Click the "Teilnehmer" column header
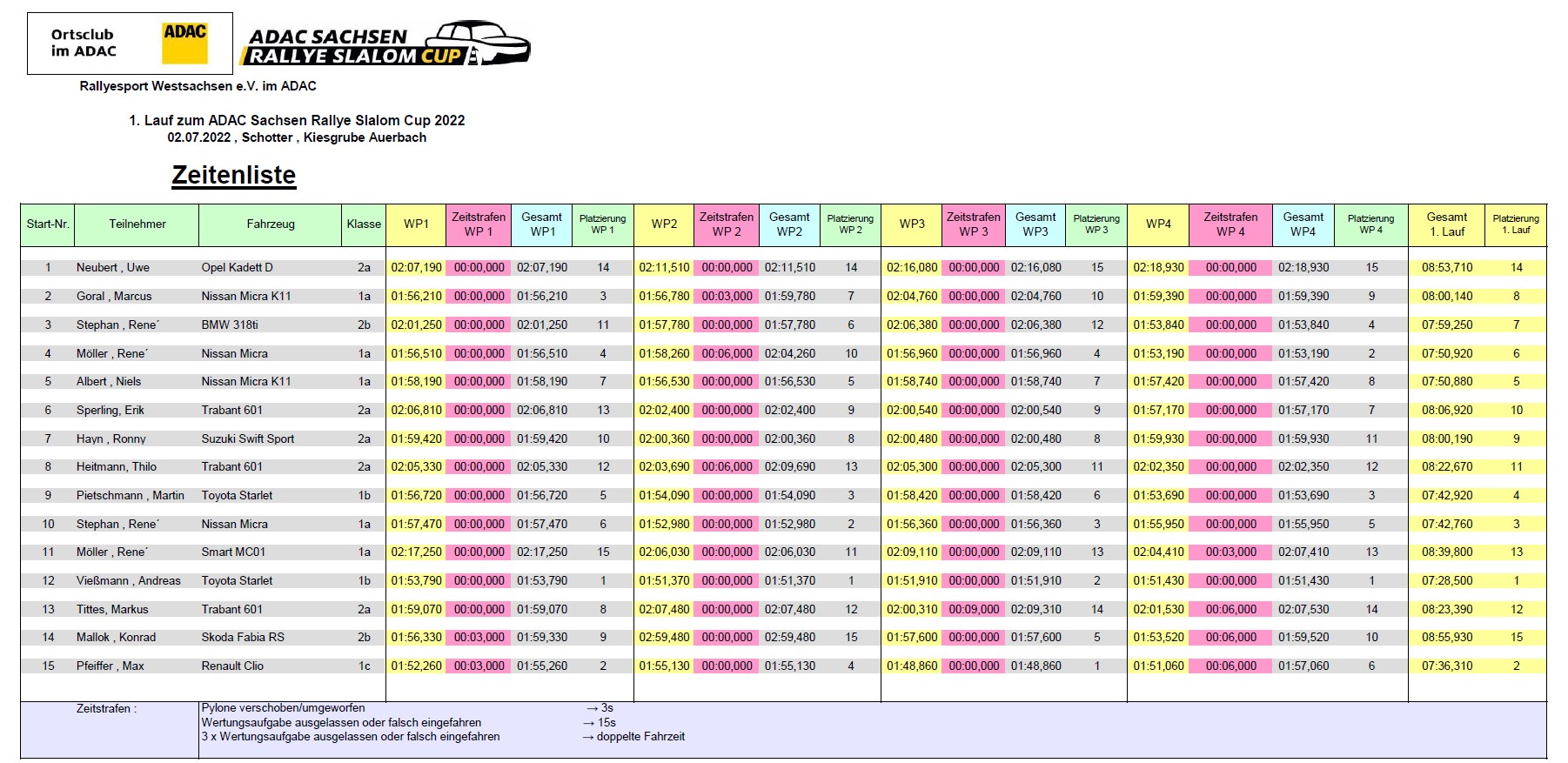 click(x=137, y=224)
